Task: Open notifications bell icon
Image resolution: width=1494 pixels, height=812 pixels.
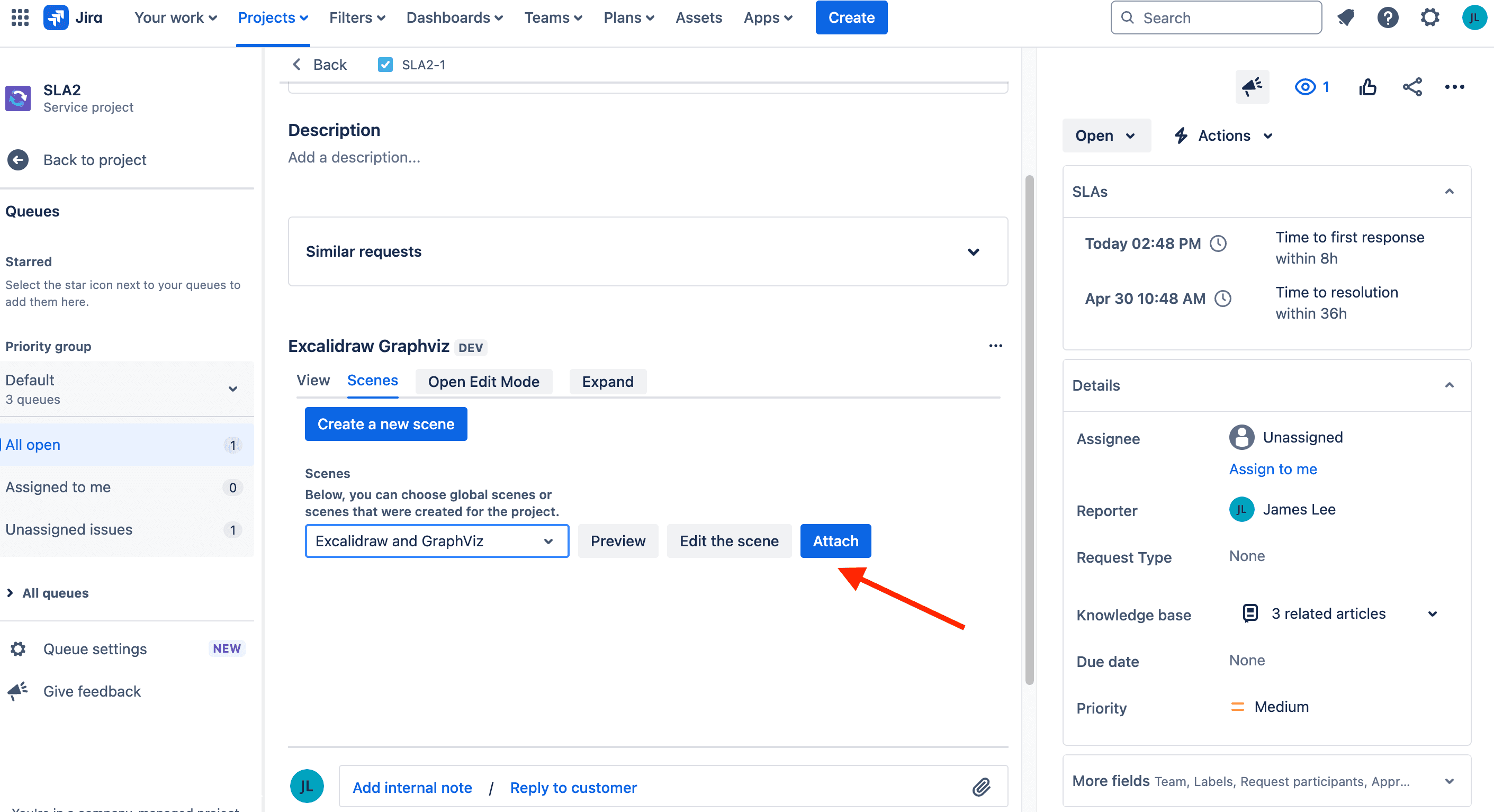Action: [x=1346, y=17]
